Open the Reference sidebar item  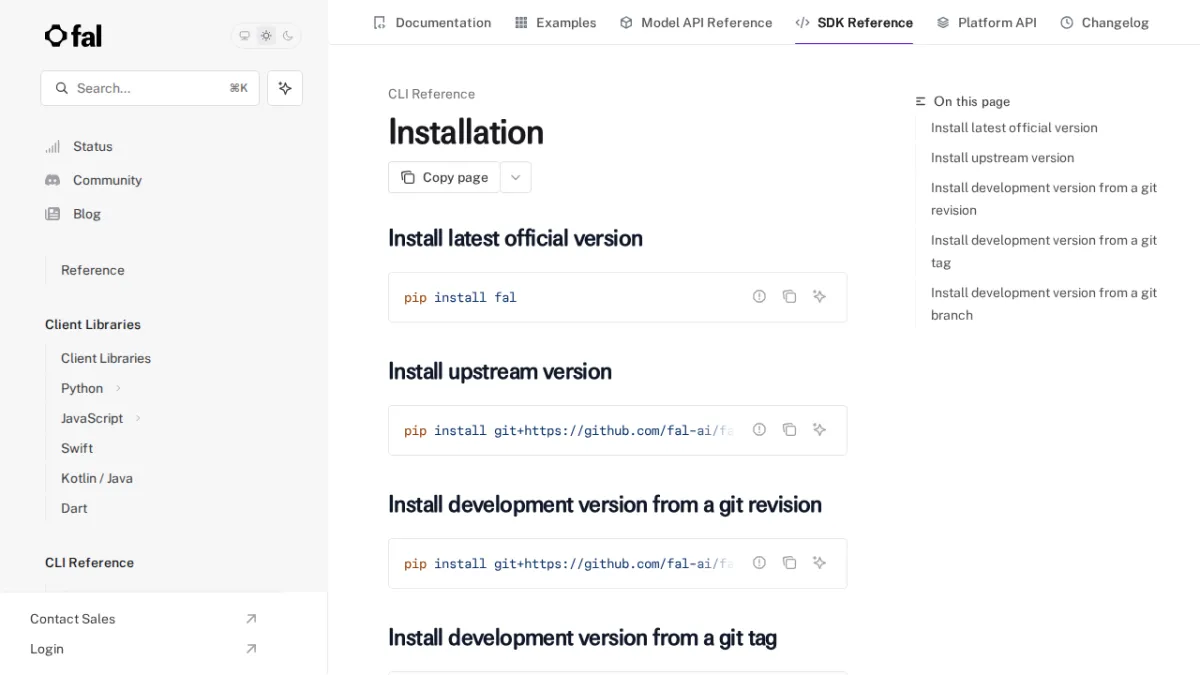(x=93, y=270)
